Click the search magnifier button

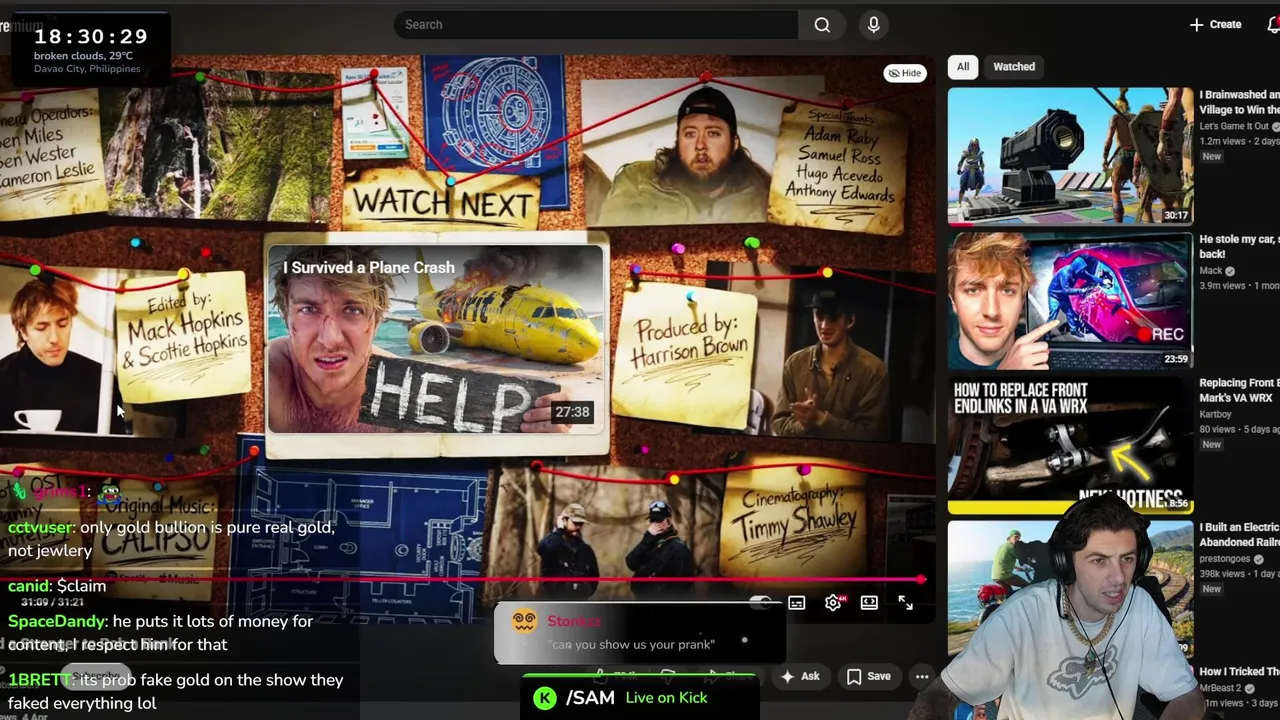(822, 25)
